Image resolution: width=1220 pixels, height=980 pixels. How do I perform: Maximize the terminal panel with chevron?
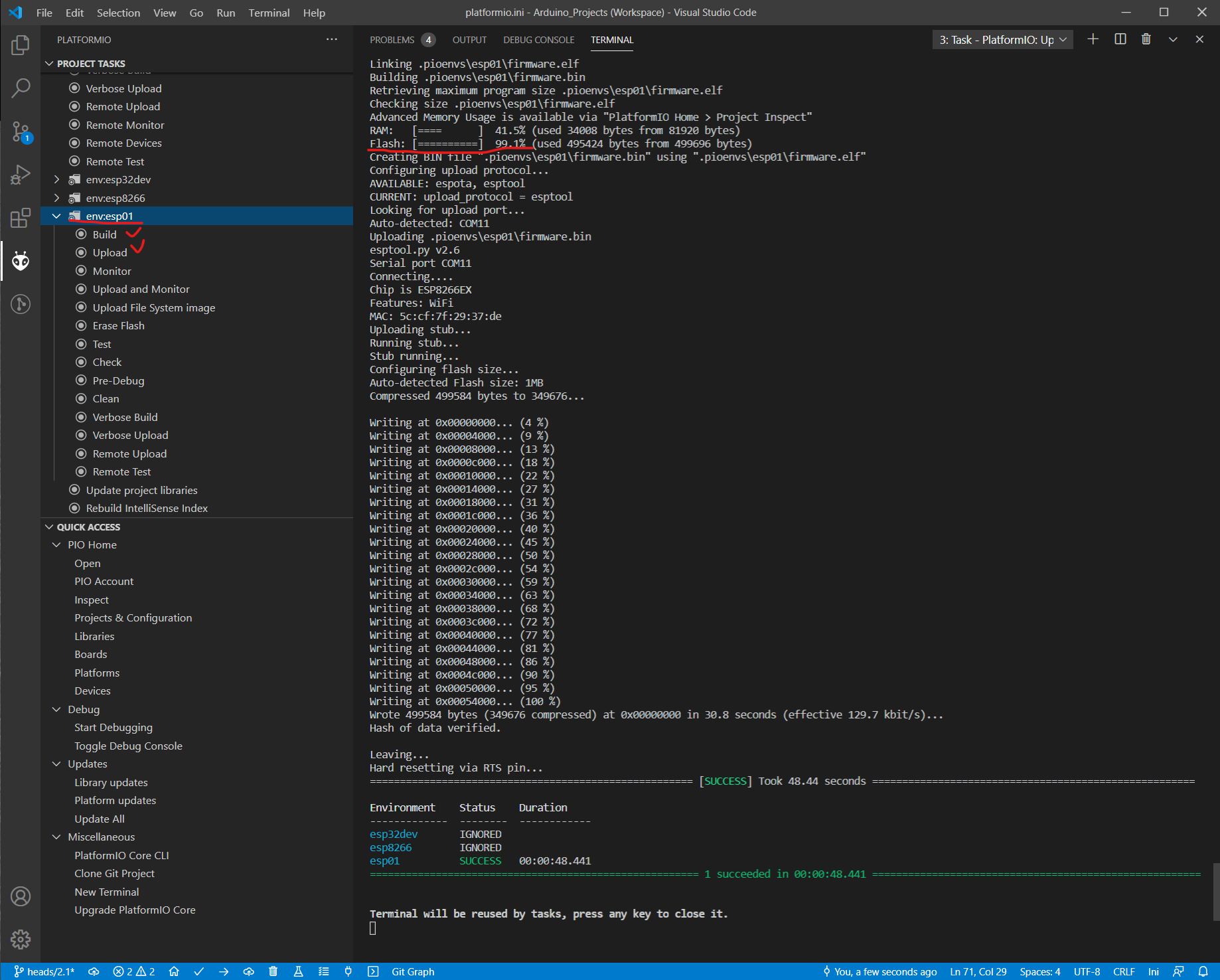click(1173, 40)
